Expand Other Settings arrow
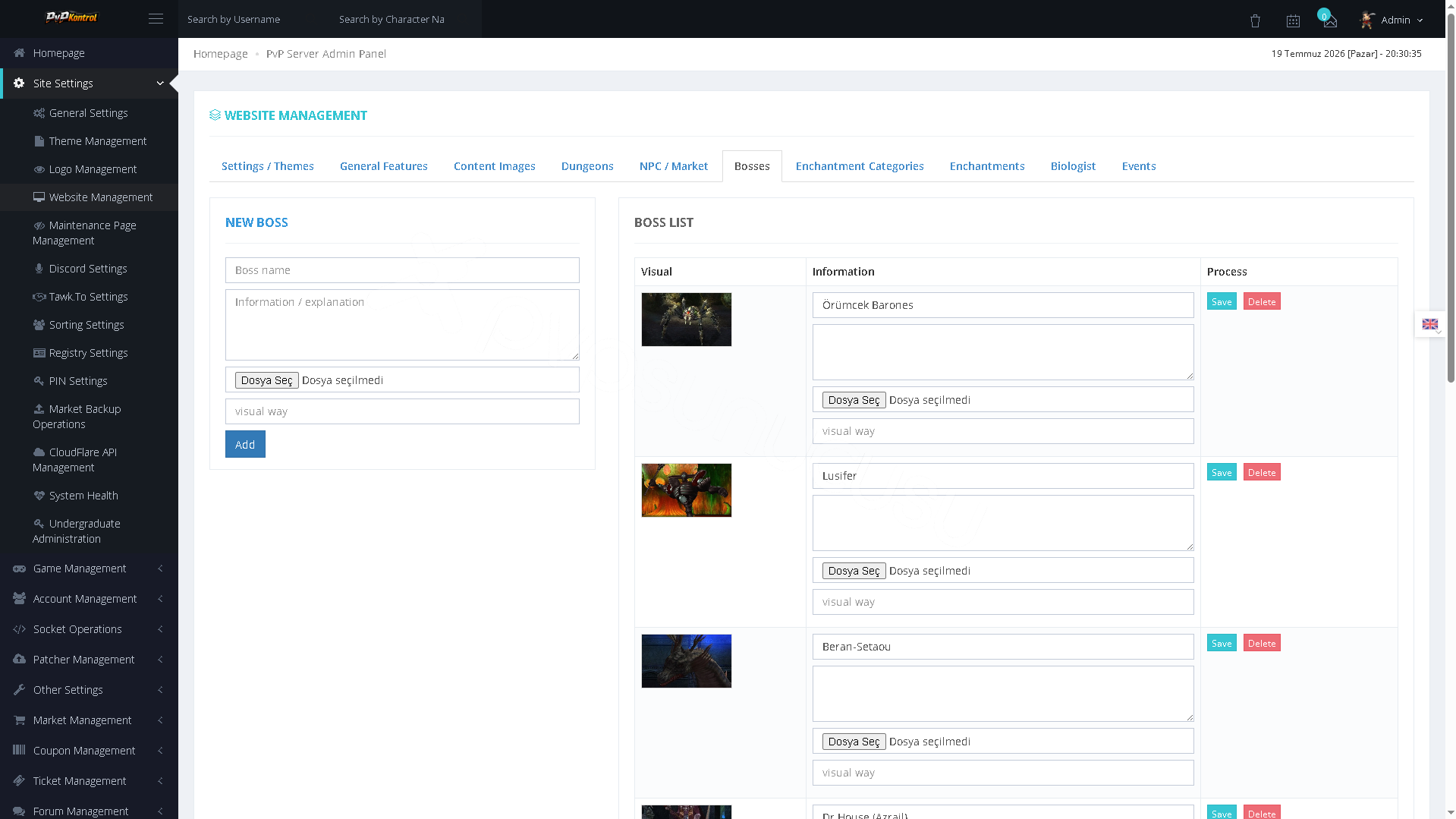 point(160,690)
